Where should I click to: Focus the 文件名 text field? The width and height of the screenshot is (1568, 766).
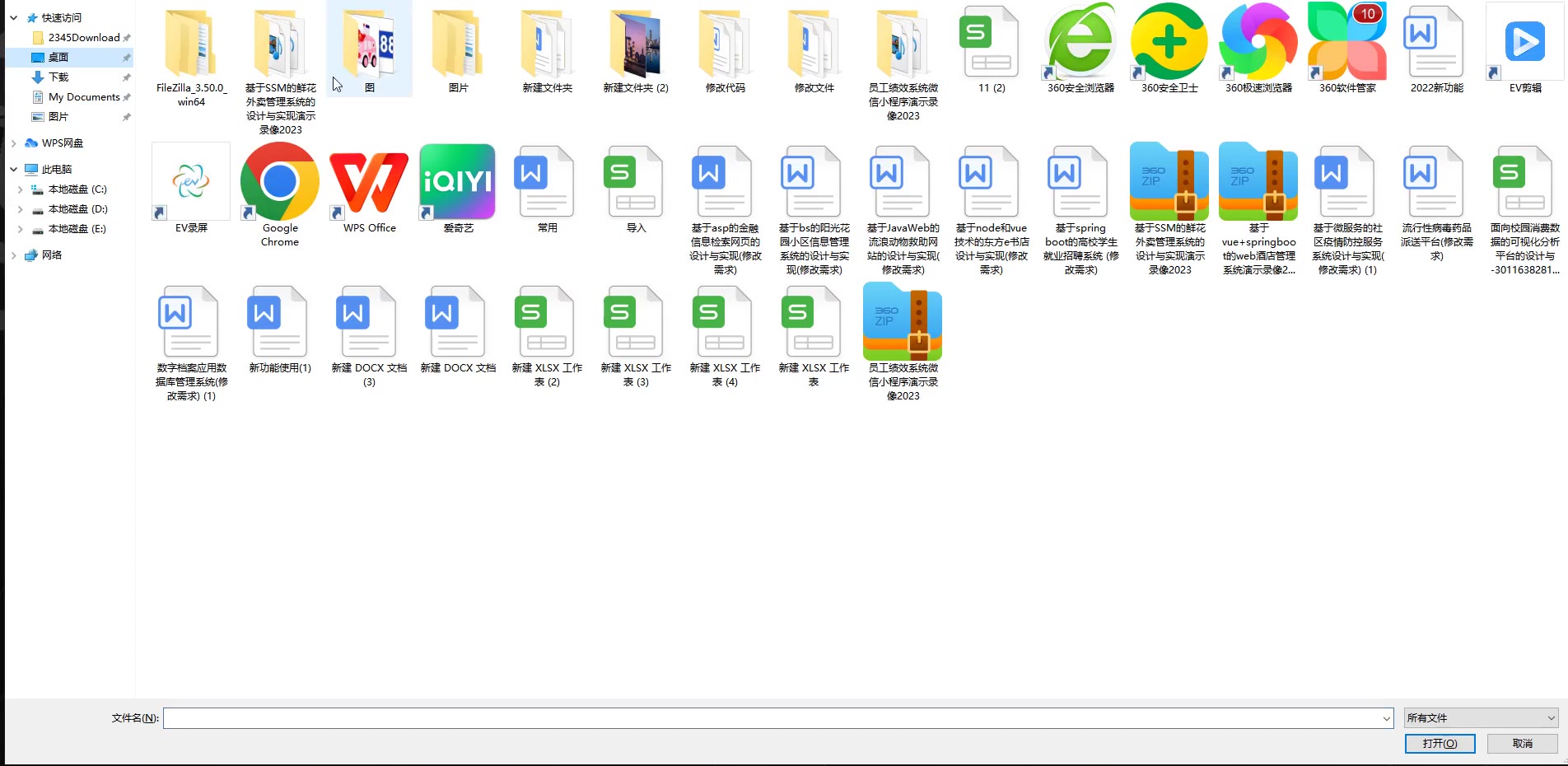tap(772, 718)
